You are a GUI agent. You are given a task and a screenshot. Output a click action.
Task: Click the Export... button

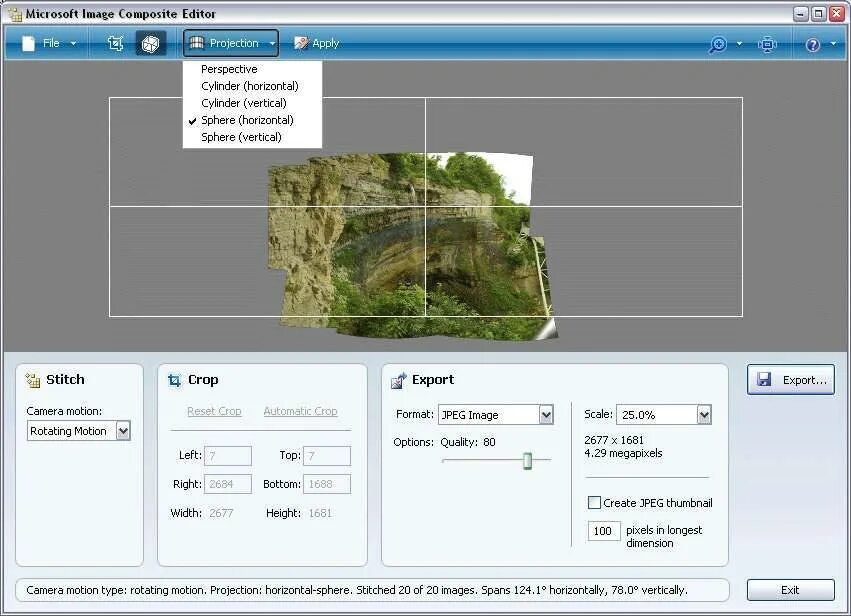pyautogui.click(x=791, y=380)
